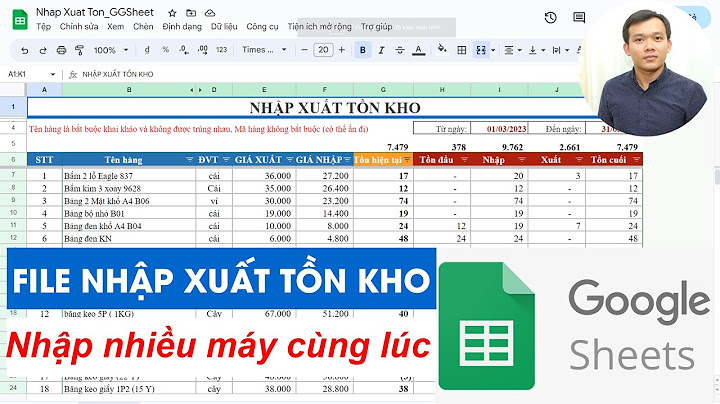Open the 123 number formats menu
The image size is (720, 404).
click(x=221, y=50)
